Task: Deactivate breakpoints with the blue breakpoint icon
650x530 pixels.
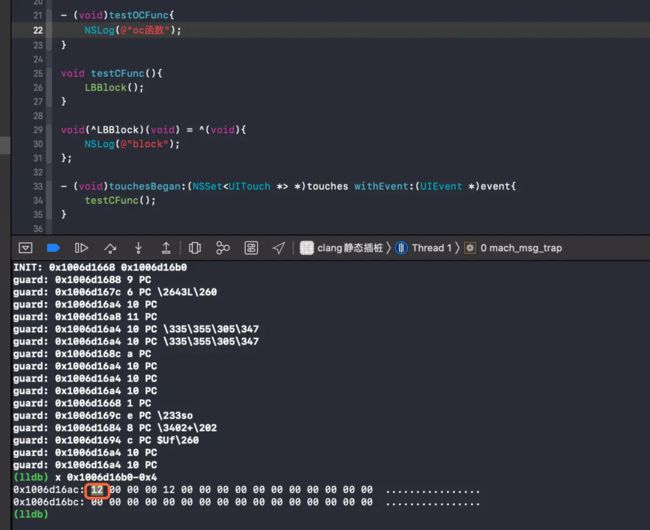Action: point(53,248)
